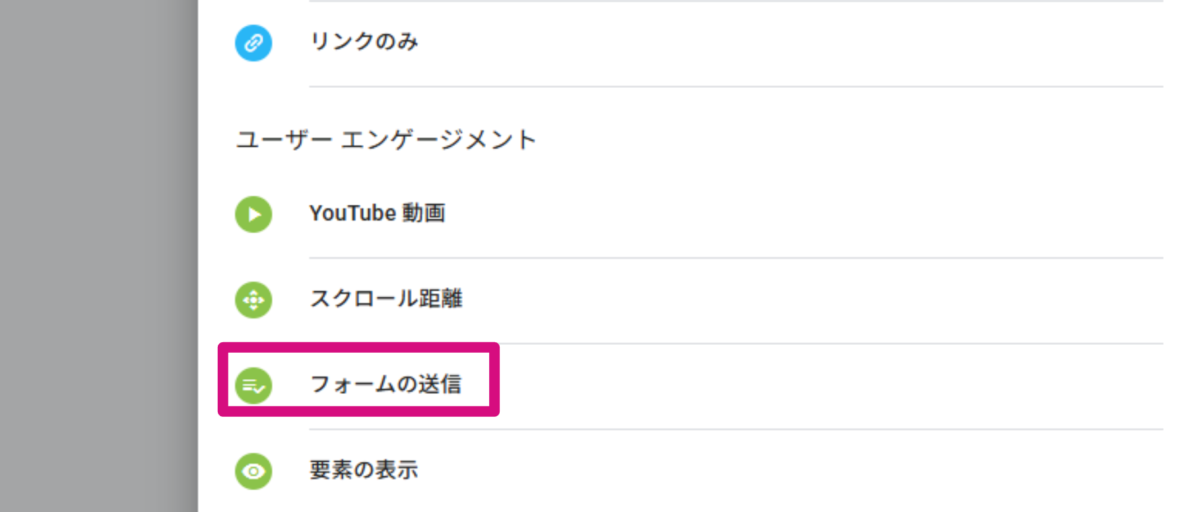1200x512 pixels.
Task: Click the ユーザー エンゲージメント section heading
Action: (x=386, y=140)
